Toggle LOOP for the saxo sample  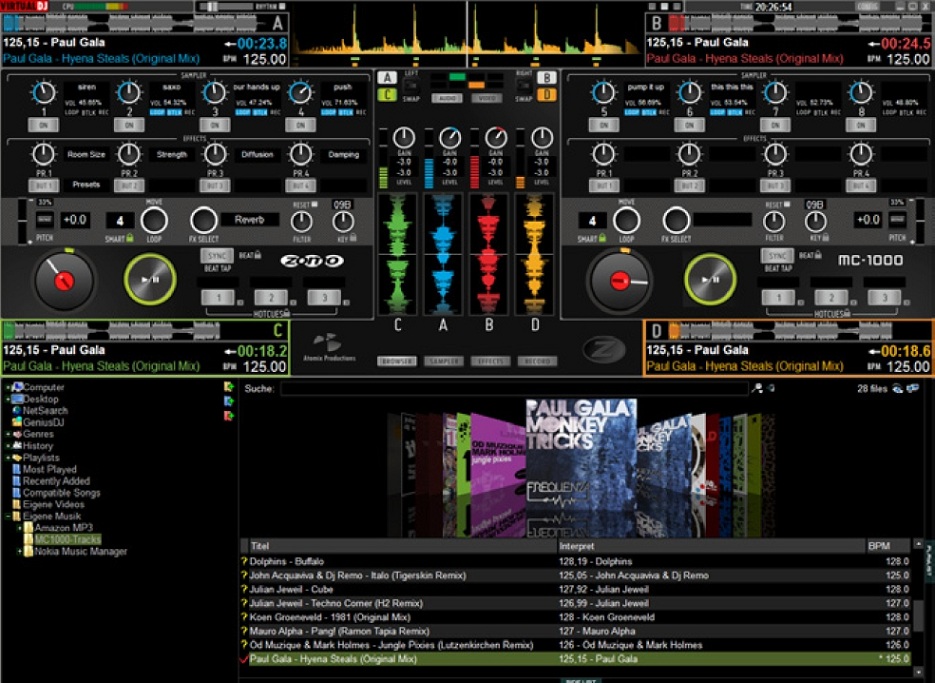pos(157,113)
